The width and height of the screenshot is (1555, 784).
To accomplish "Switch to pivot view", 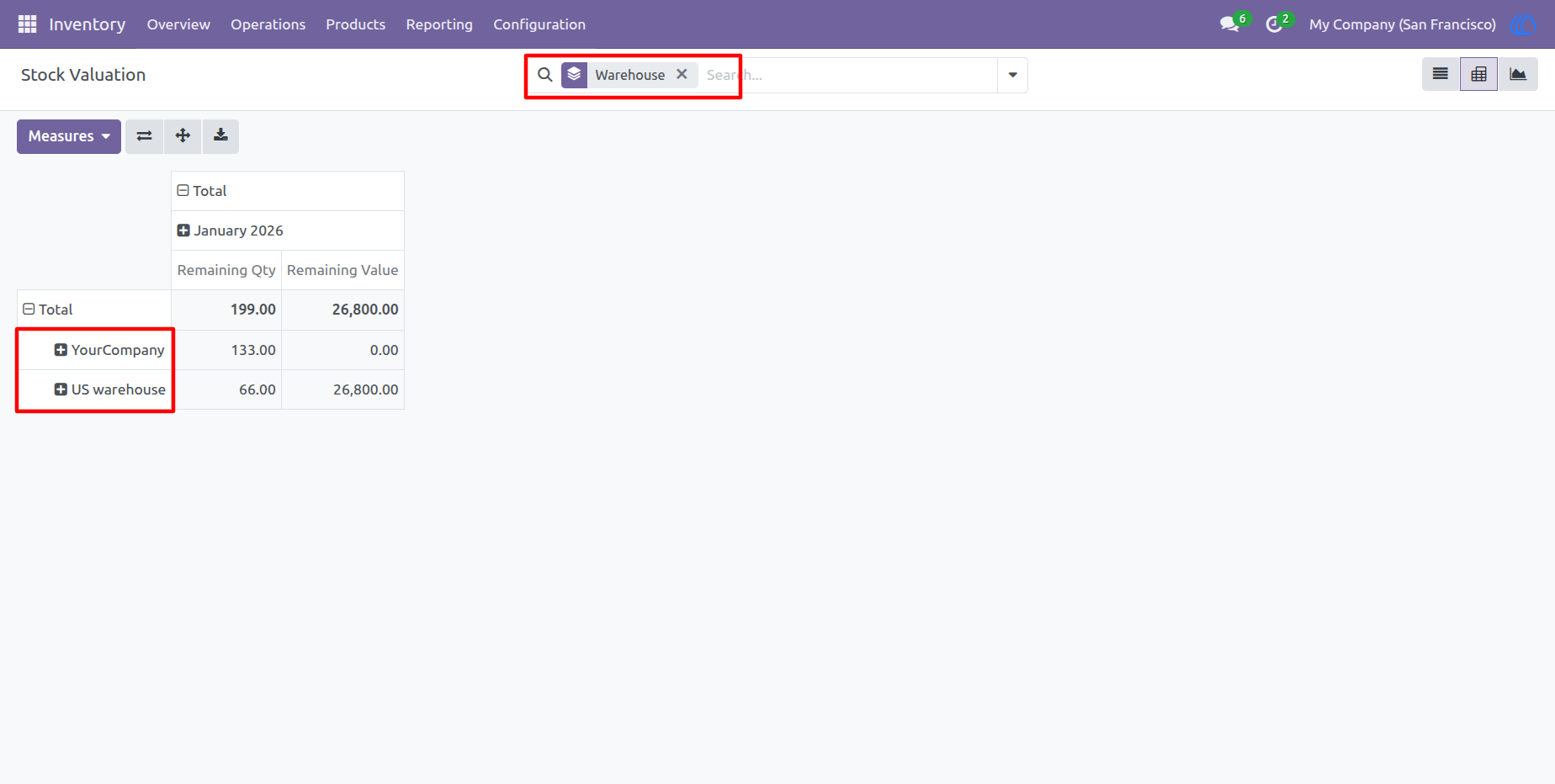I will point(1478,74).
